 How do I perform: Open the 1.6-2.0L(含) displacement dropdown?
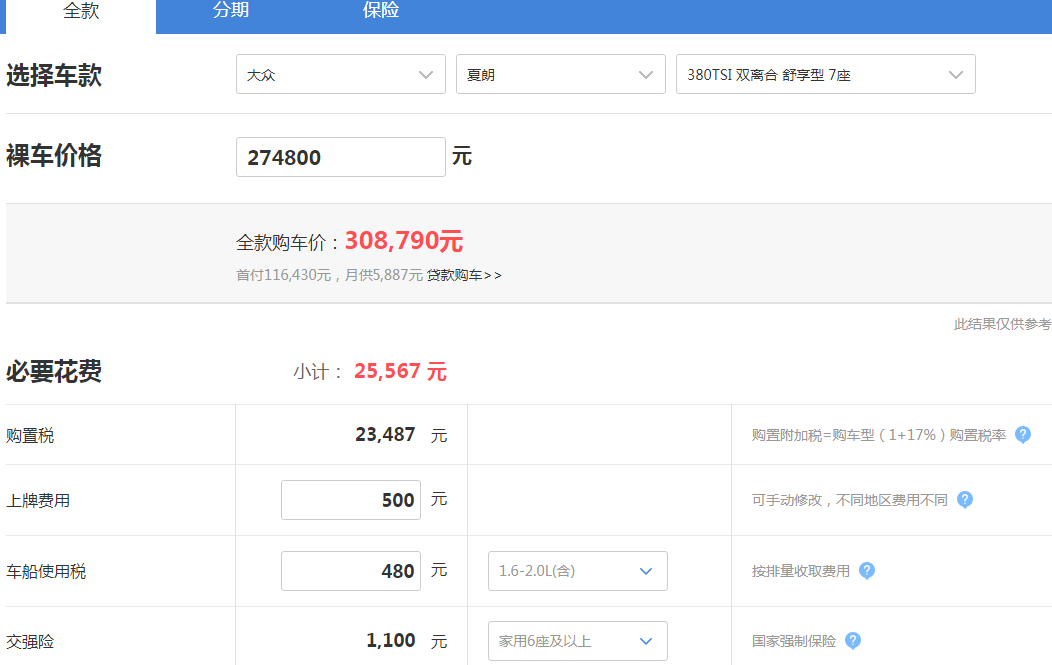[578, 571]
